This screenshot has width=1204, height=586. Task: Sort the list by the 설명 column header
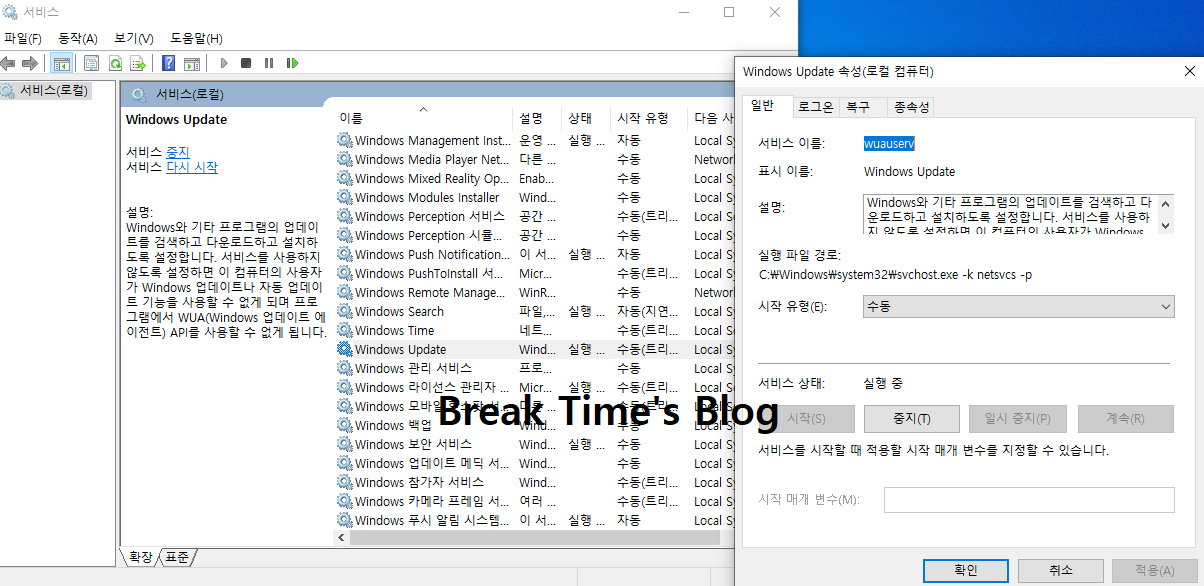coord(536,117)
